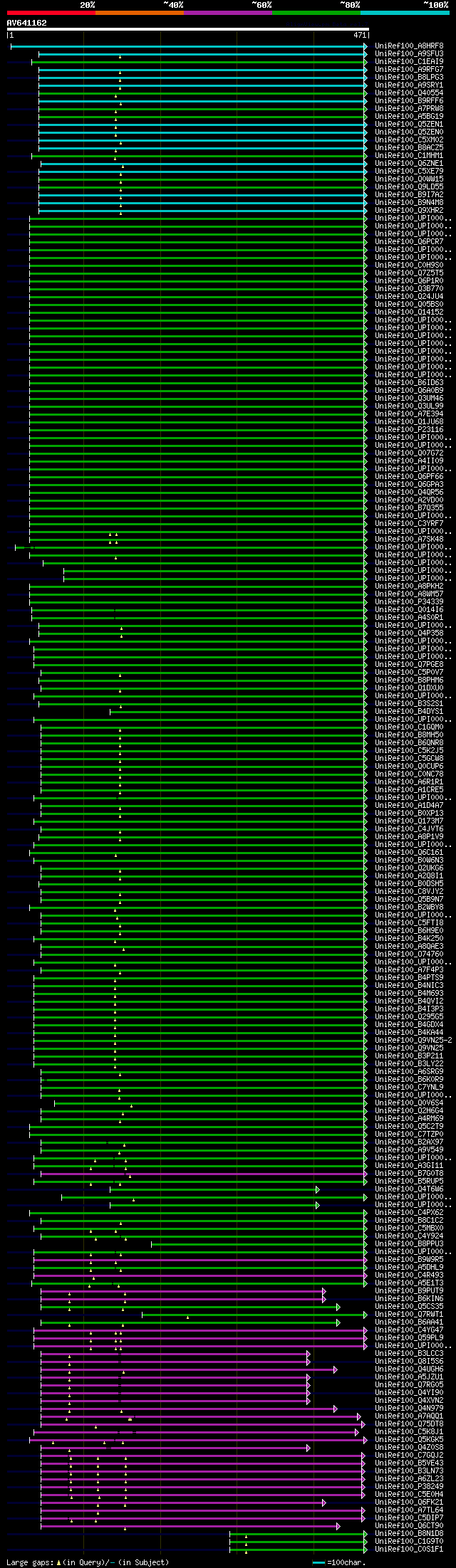Click the purple segment of the identity legend
Screen dimensions: 456x1568
coord(227,13)
